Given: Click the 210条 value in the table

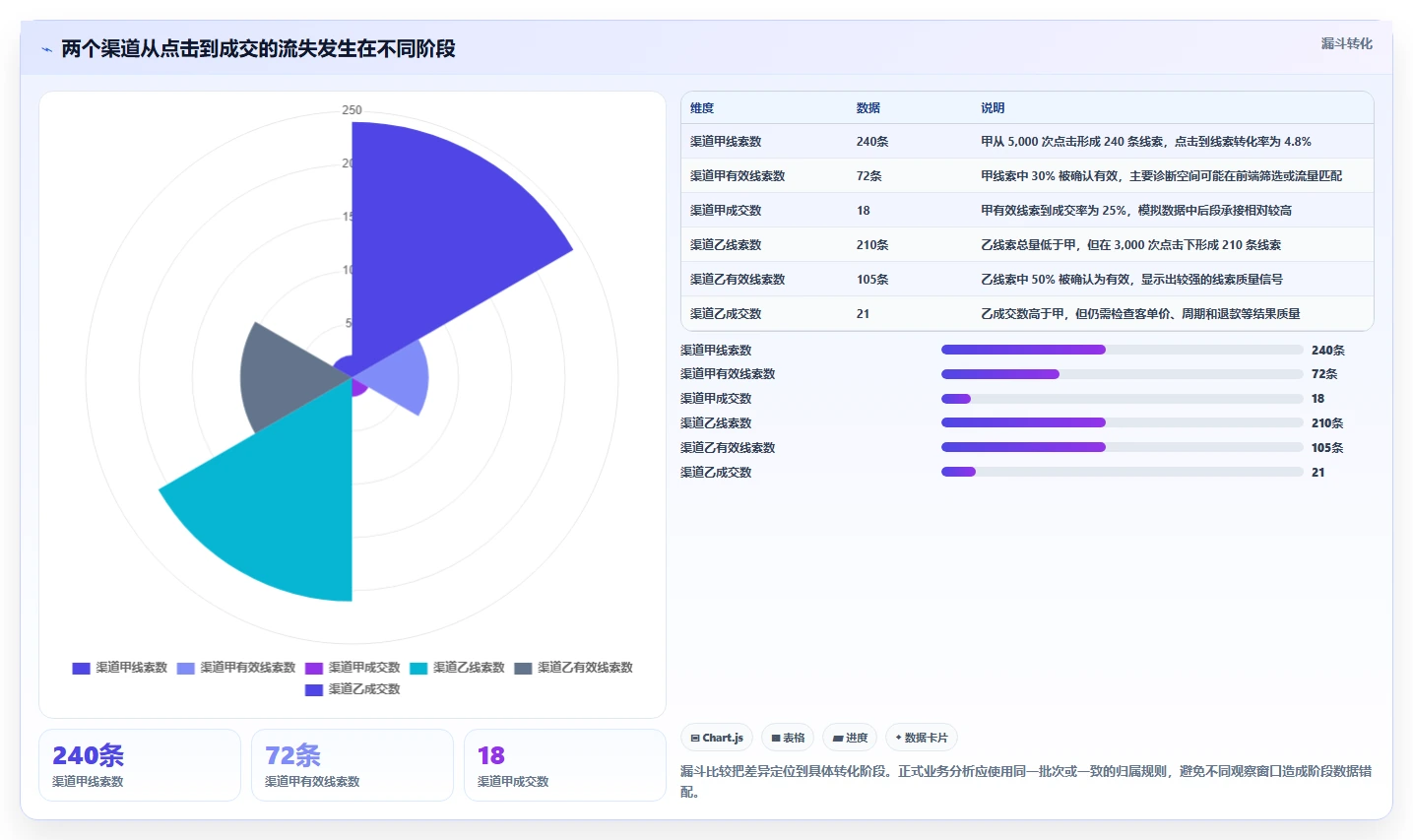Looking at the screenshot, I should click(872, 245).
